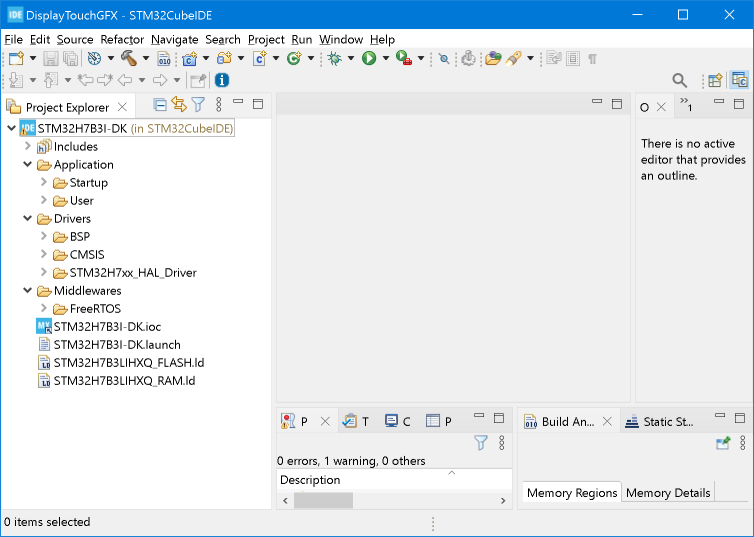Switch to the C/C++ perspective icon
The height and width of the screenshot is (537, 754).
click(739, 80)
